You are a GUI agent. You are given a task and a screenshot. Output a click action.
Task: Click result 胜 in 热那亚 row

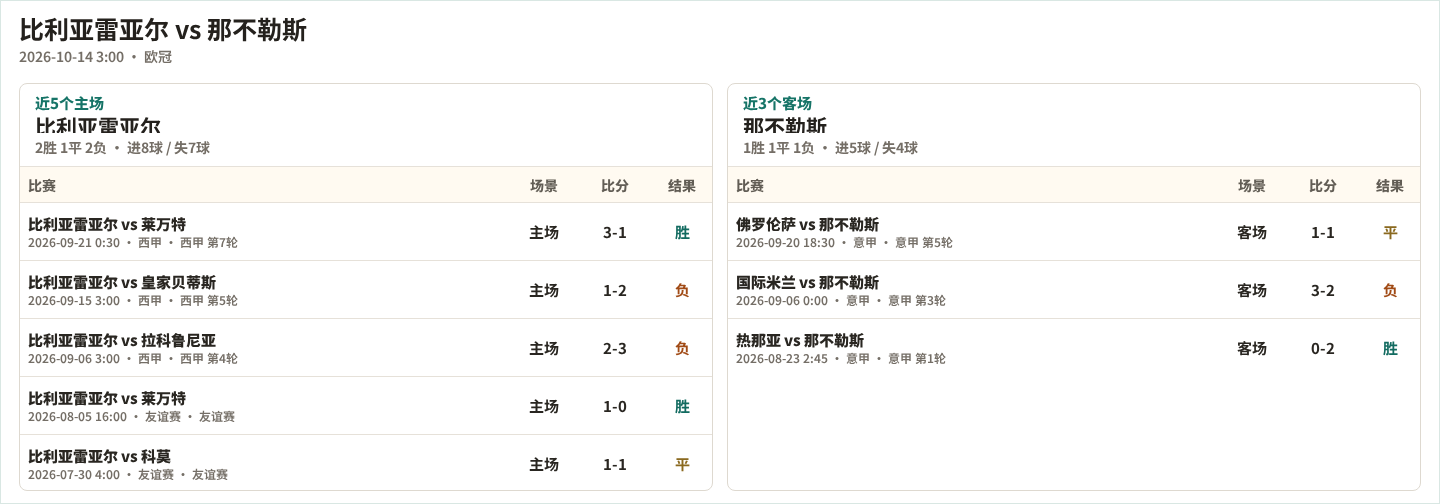coord(1390,349)
